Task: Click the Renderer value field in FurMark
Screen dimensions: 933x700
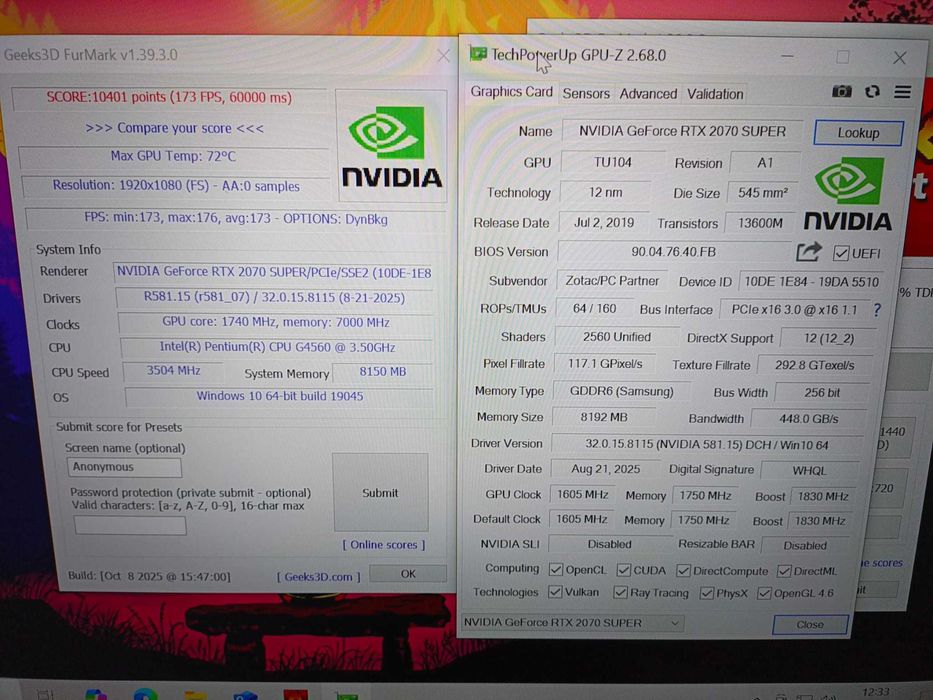Action: tap(274, 272)
